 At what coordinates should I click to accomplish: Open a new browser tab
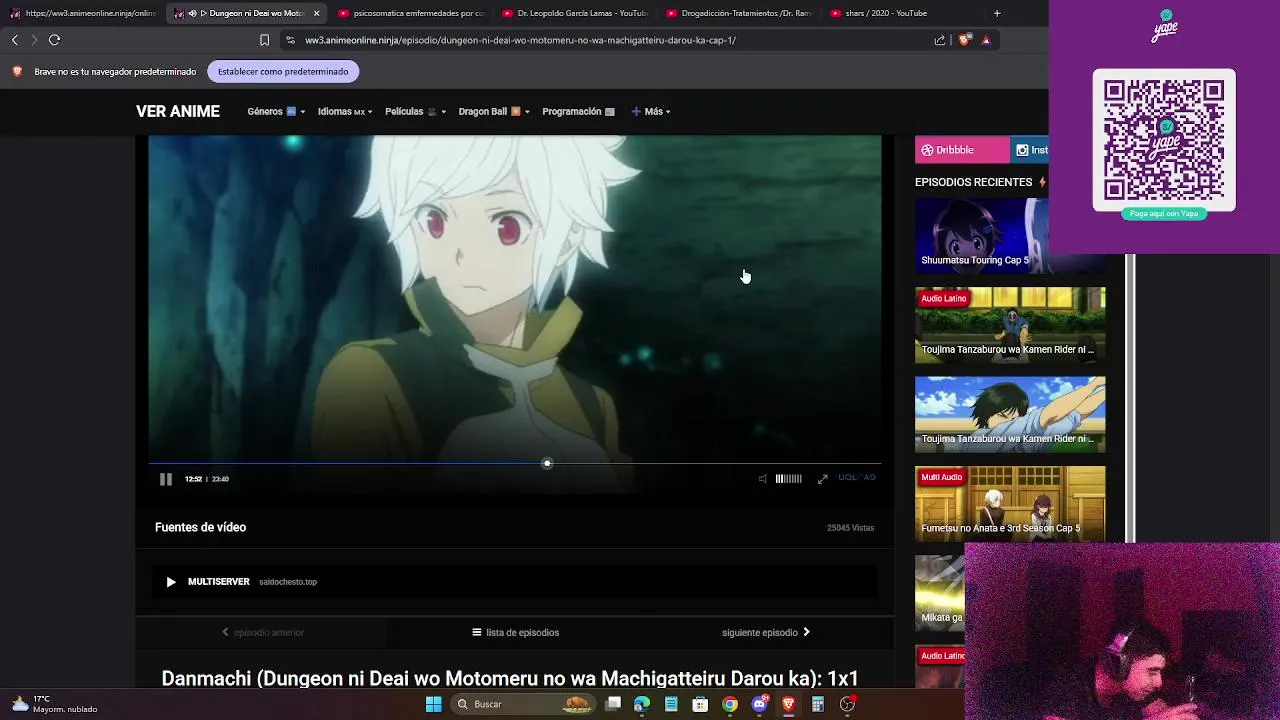point(997,13)
